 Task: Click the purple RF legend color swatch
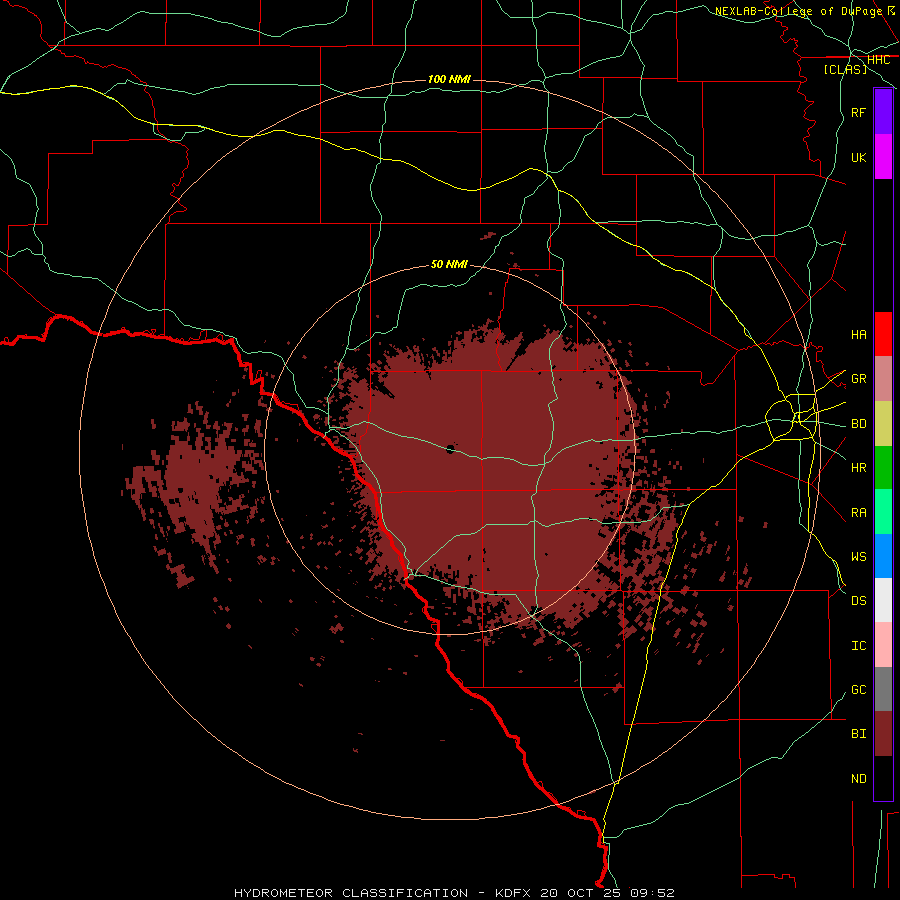(x=883, y=112)
